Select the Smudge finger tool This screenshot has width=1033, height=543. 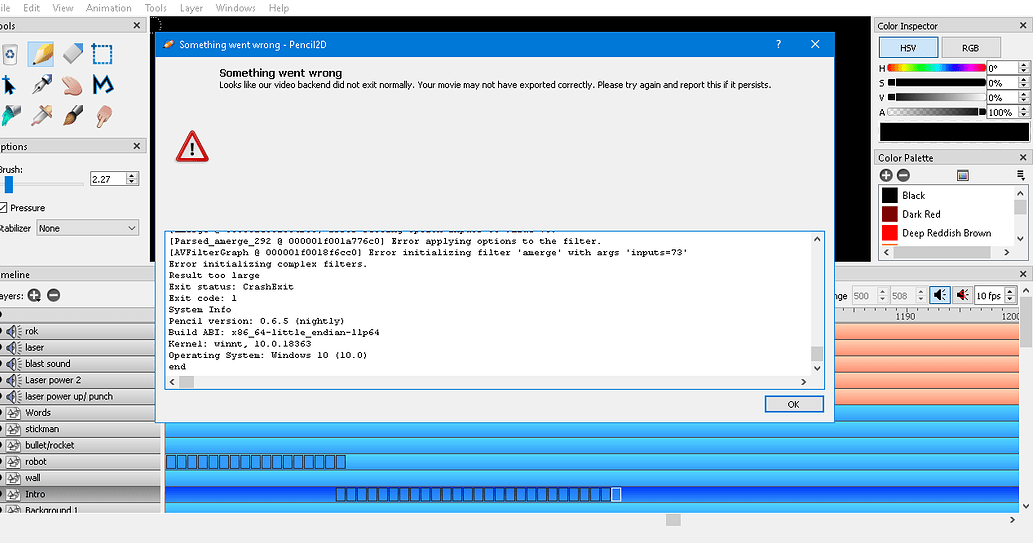(103, 116)
